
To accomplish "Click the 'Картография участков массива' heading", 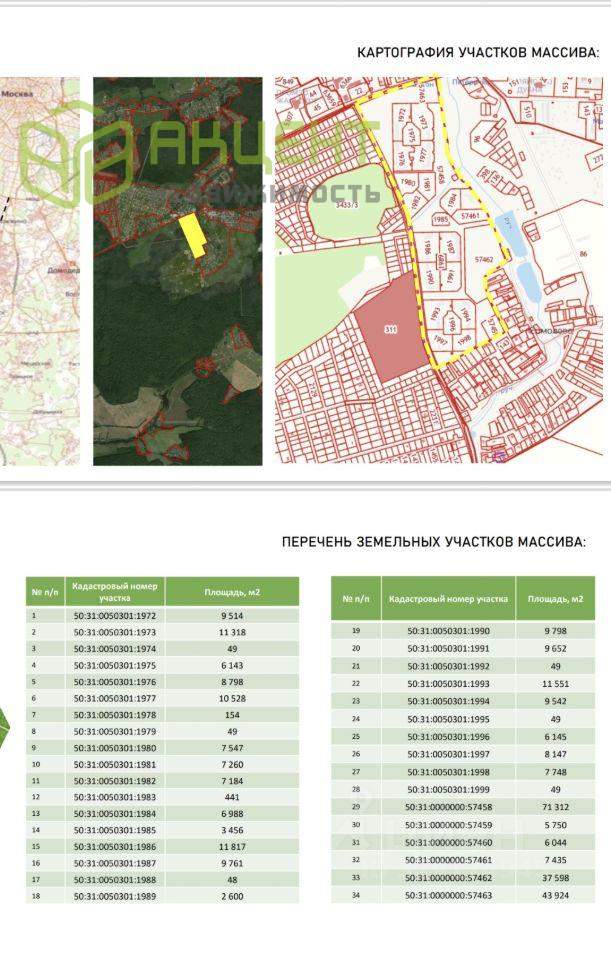I will 479,52.
